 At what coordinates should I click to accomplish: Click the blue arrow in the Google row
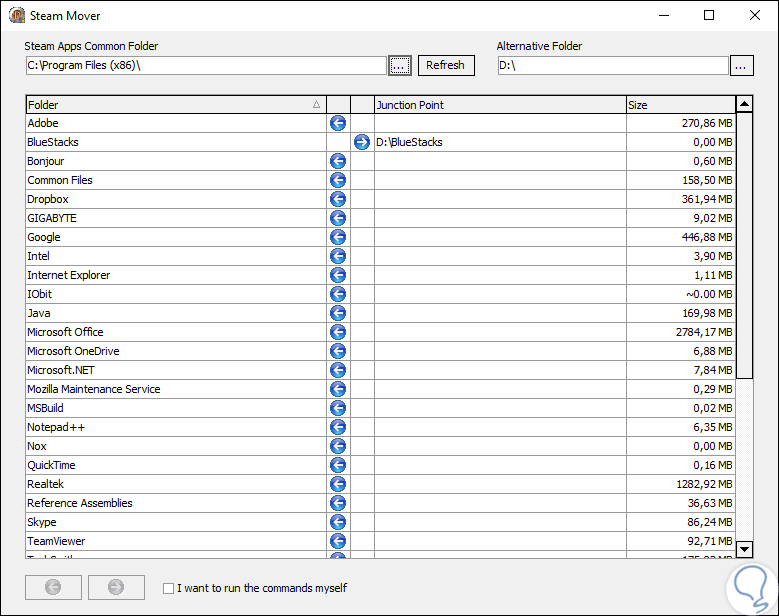pyautogui.click(x=338, y=237)
